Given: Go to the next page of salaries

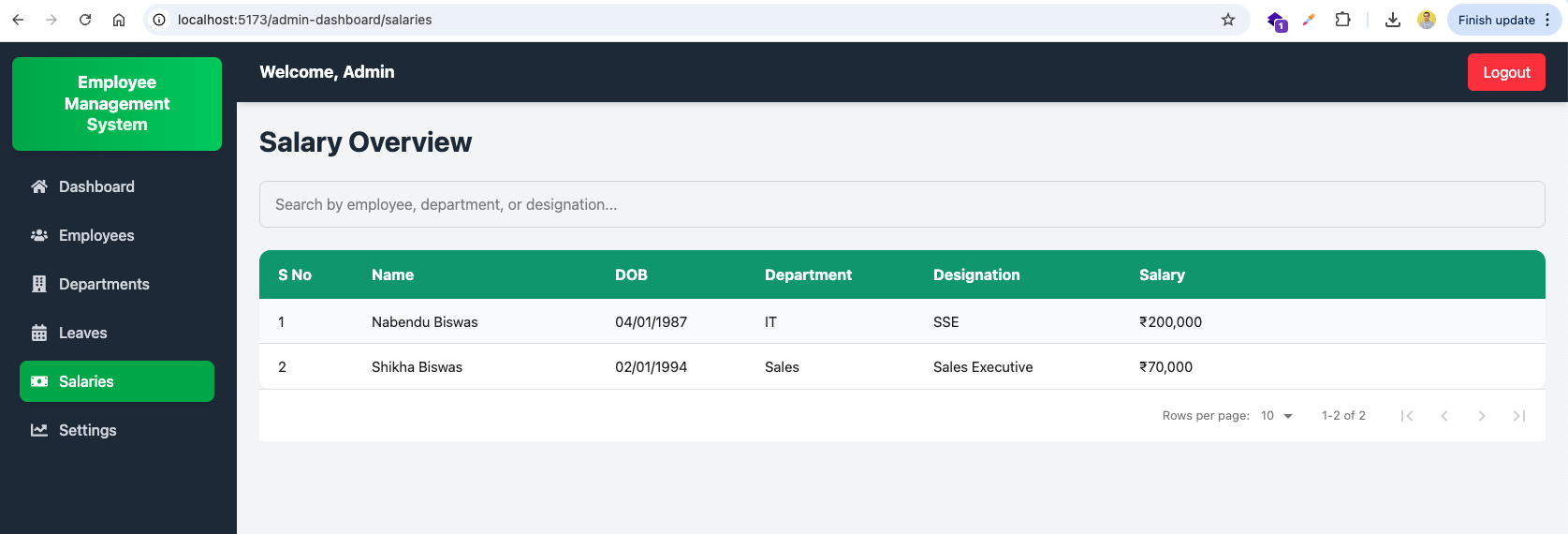Looking at the screenshot, I should tap(1482, 416).
